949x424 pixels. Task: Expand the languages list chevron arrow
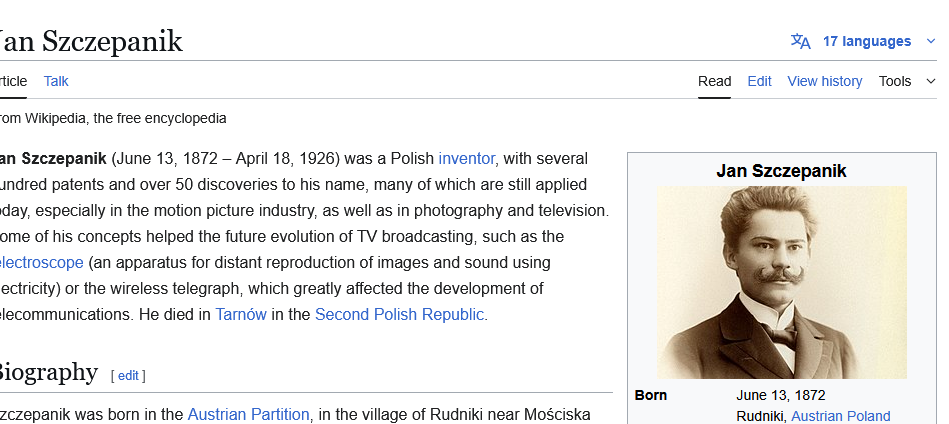coord(931,41)
